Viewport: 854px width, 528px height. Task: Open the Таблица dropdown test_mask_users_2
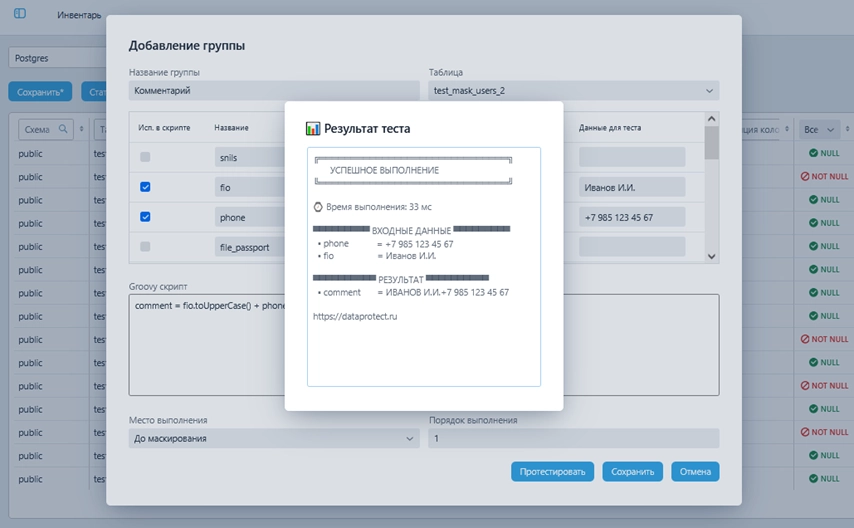573,91
